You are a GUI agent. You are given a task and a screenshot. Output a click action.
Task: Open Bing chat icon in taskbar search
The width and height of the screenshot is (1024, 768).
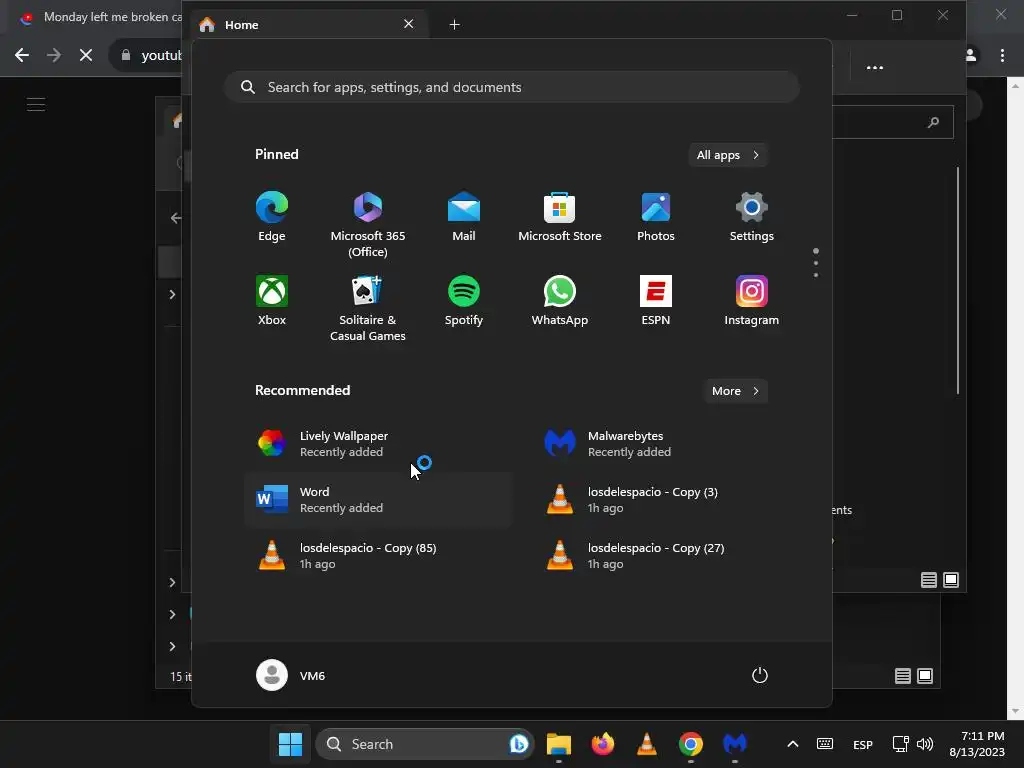tap(519, 744)
